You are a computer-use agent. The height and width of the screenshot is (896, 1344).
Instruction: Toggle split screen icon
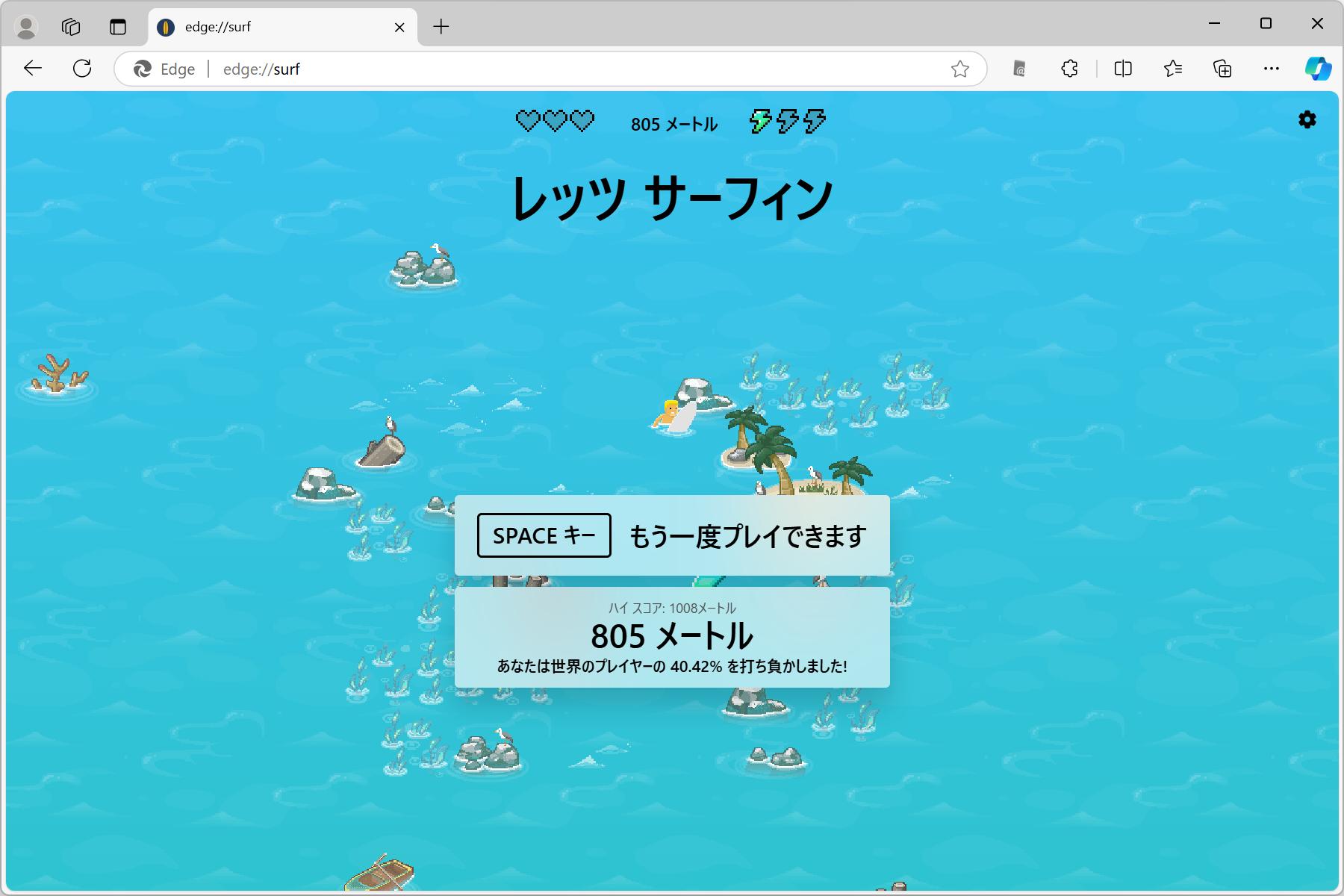pos(1123,69)
